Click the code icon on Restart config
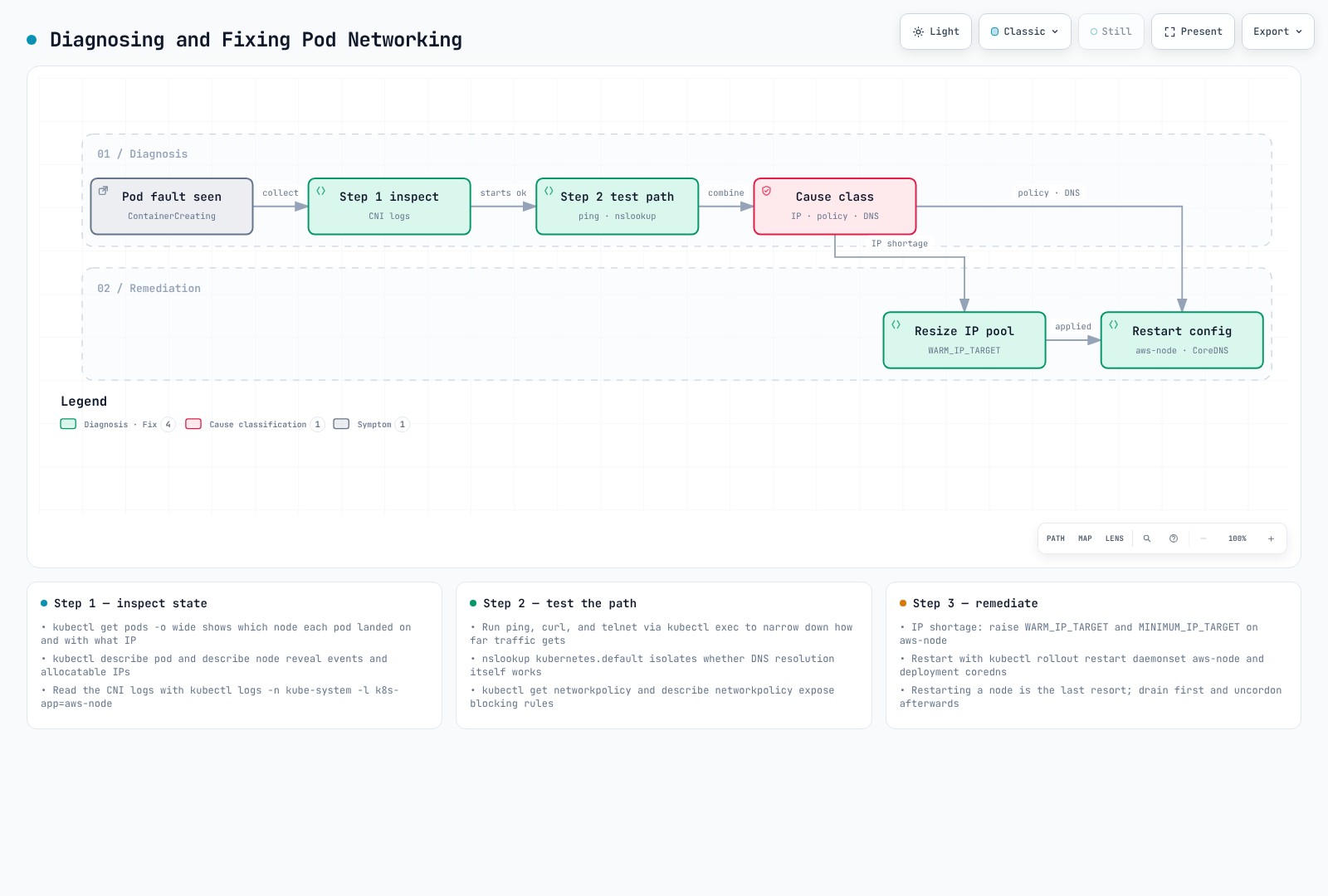 coord(1114,324)
